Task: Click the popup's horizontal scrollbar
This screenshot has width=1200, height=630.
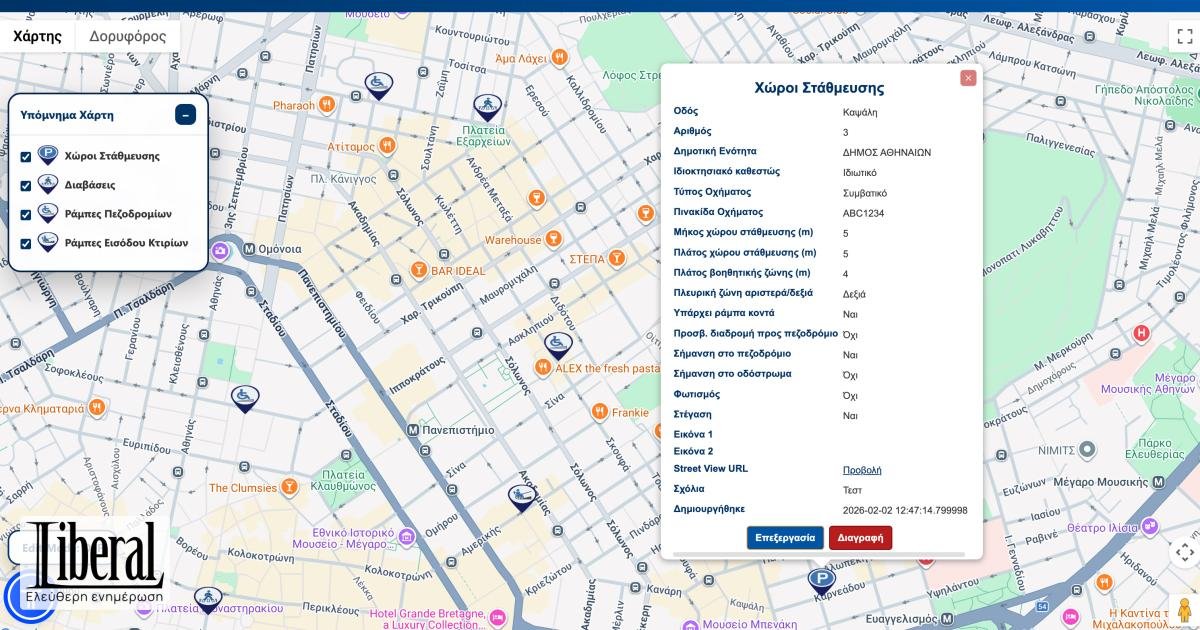Action: pos(819,554)
